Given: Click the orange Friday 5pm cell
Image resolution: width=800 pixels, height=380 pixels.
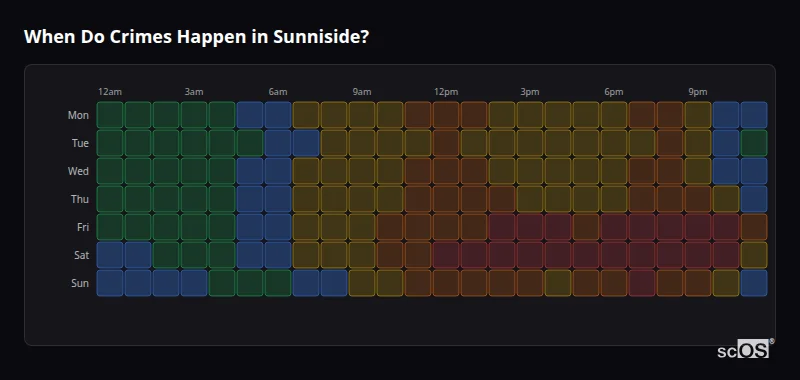Looking at the screenshot, I should click(x=586, y=227).
